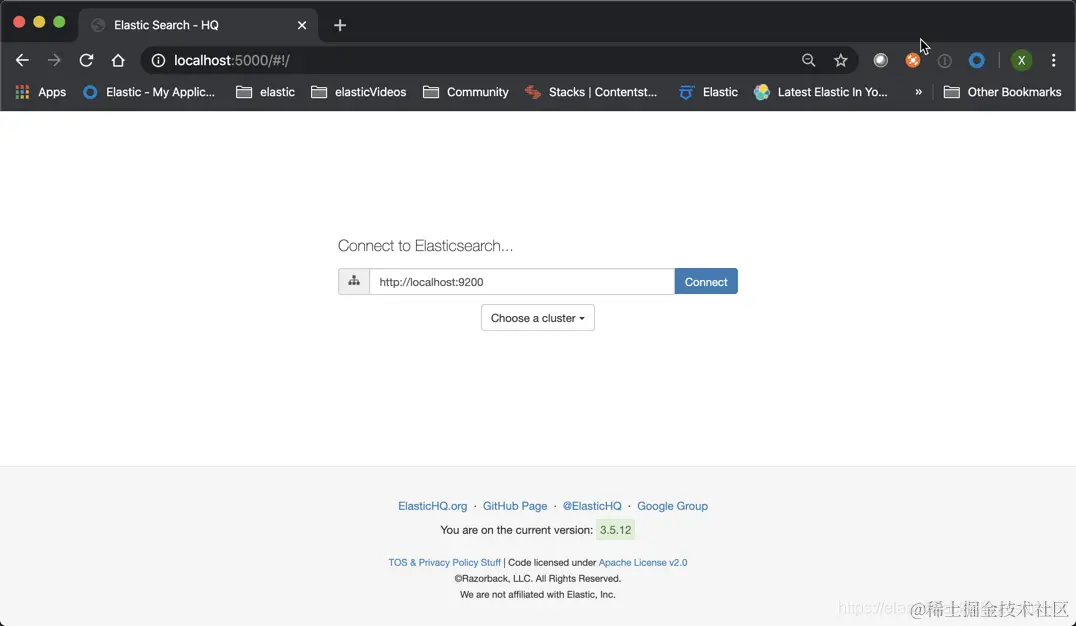Open Stacks | Contentst... bookmark
1076x626 pixels.
591,92
